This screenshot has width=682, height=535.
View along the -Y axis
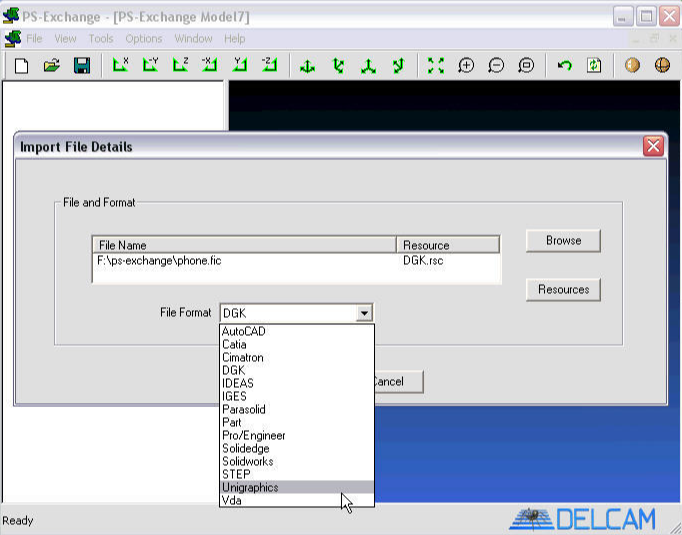pos(150,65)
